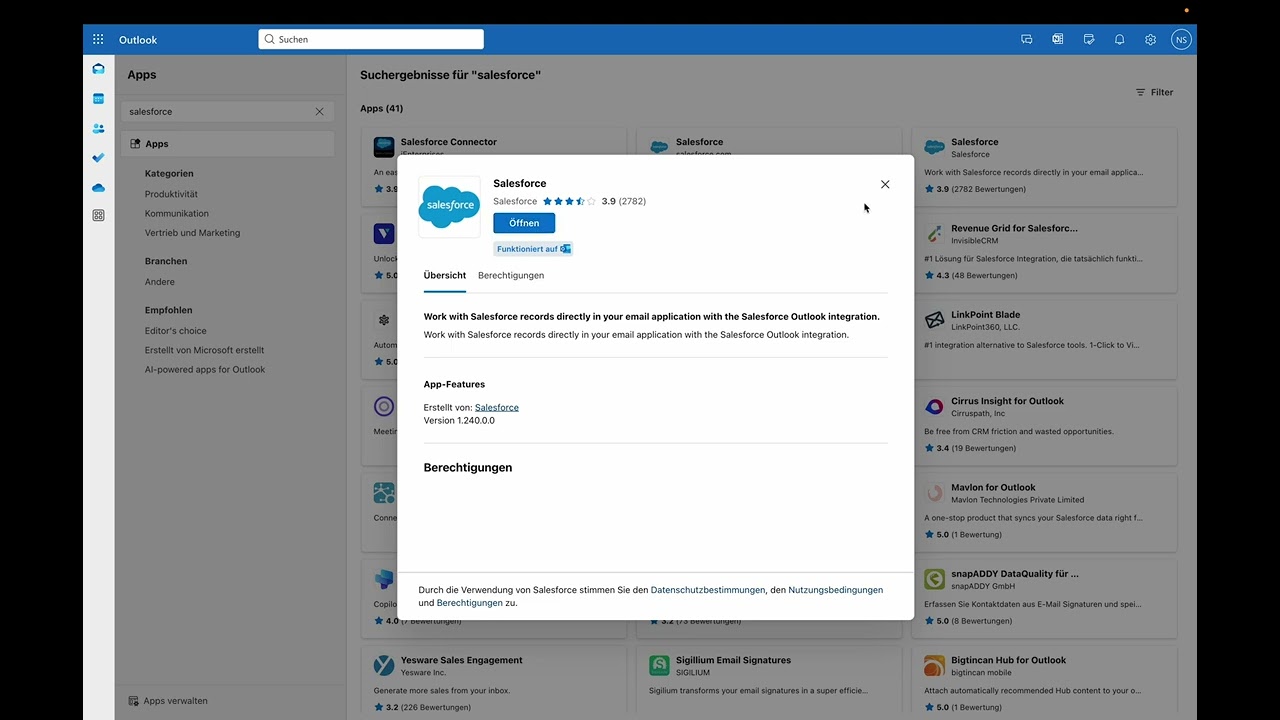This screenshot has height=720, width=1280.
Task: Select AI-powered apps for Outlook
Action: coord(205,369)
